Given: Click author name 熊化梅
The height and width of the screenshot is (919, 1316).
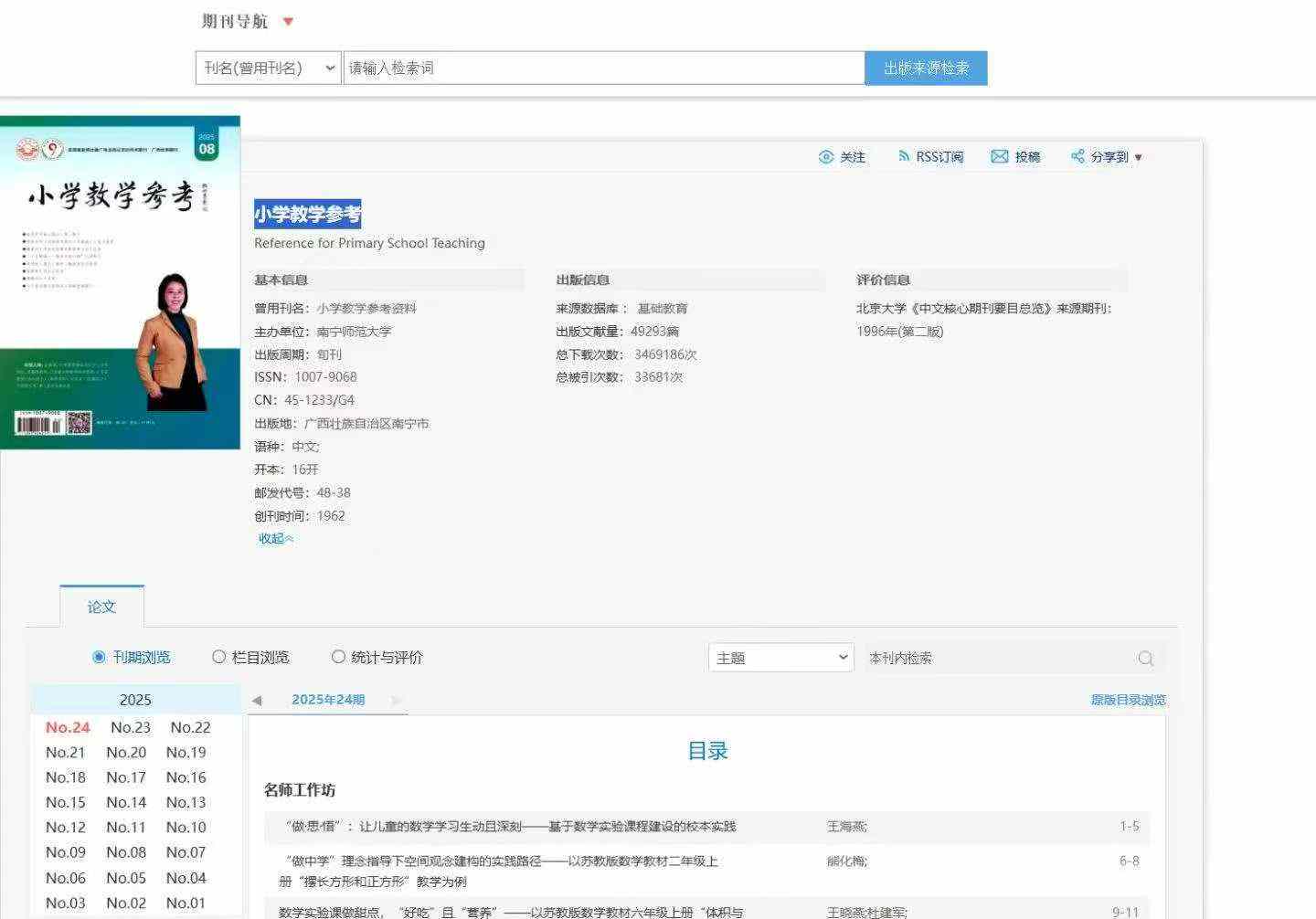Looking at the screenshot, I should pos(847,861).
